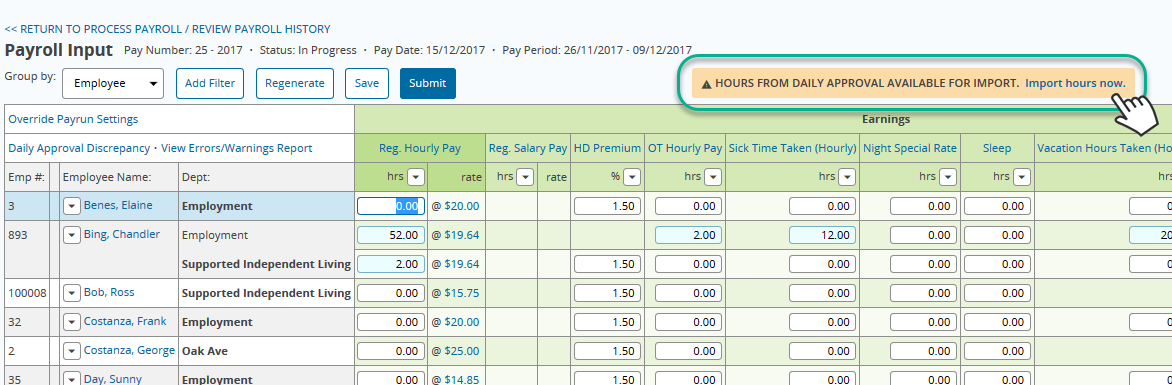The width and height of the screenshot is (1172, 385).
Task: Click Costanza, George HD Premium 1.50 field
Action: 608,351
